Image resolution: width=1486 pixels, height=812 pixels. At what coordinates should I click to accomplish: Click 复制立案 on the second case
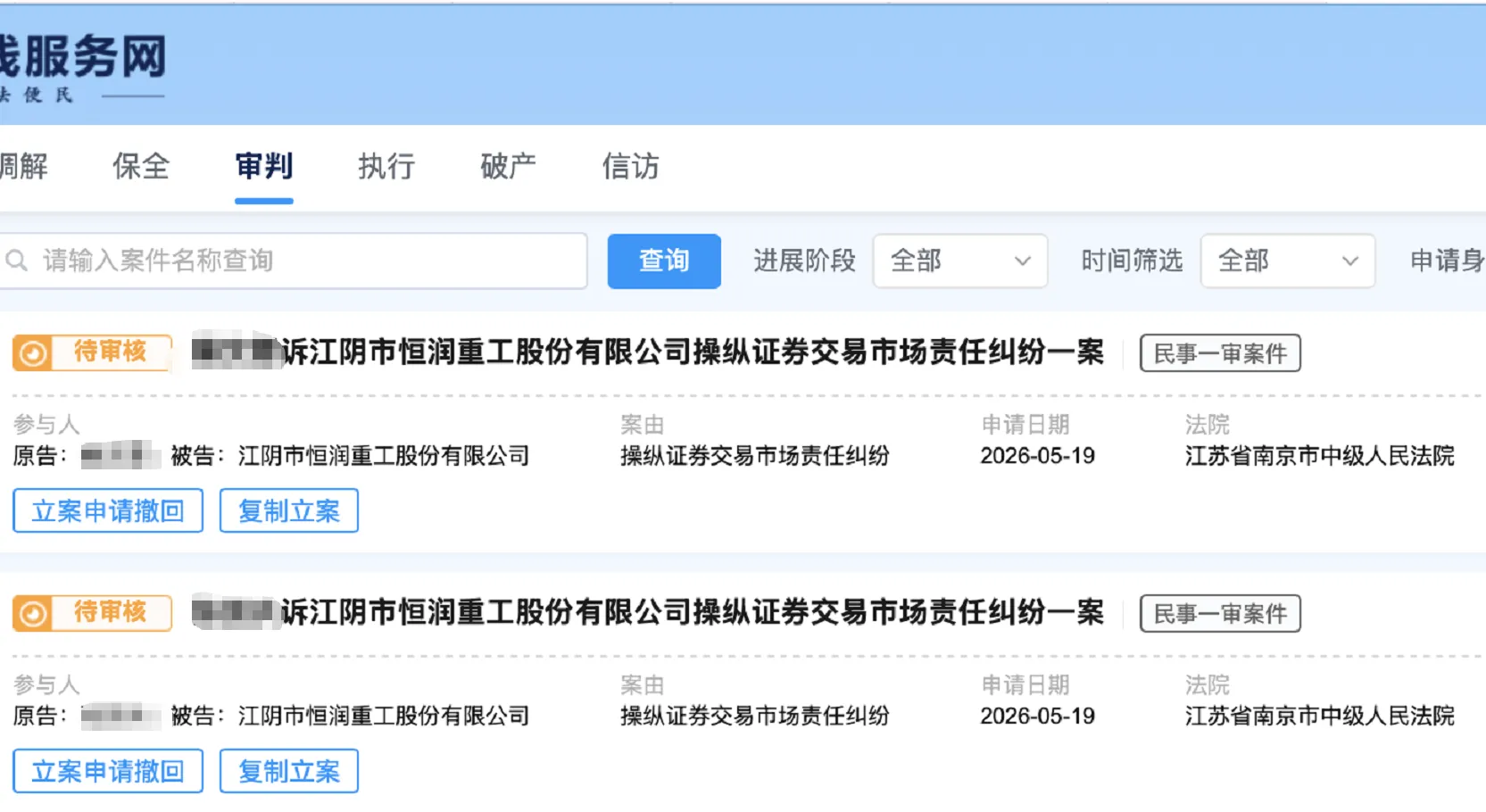coord(289,771)
